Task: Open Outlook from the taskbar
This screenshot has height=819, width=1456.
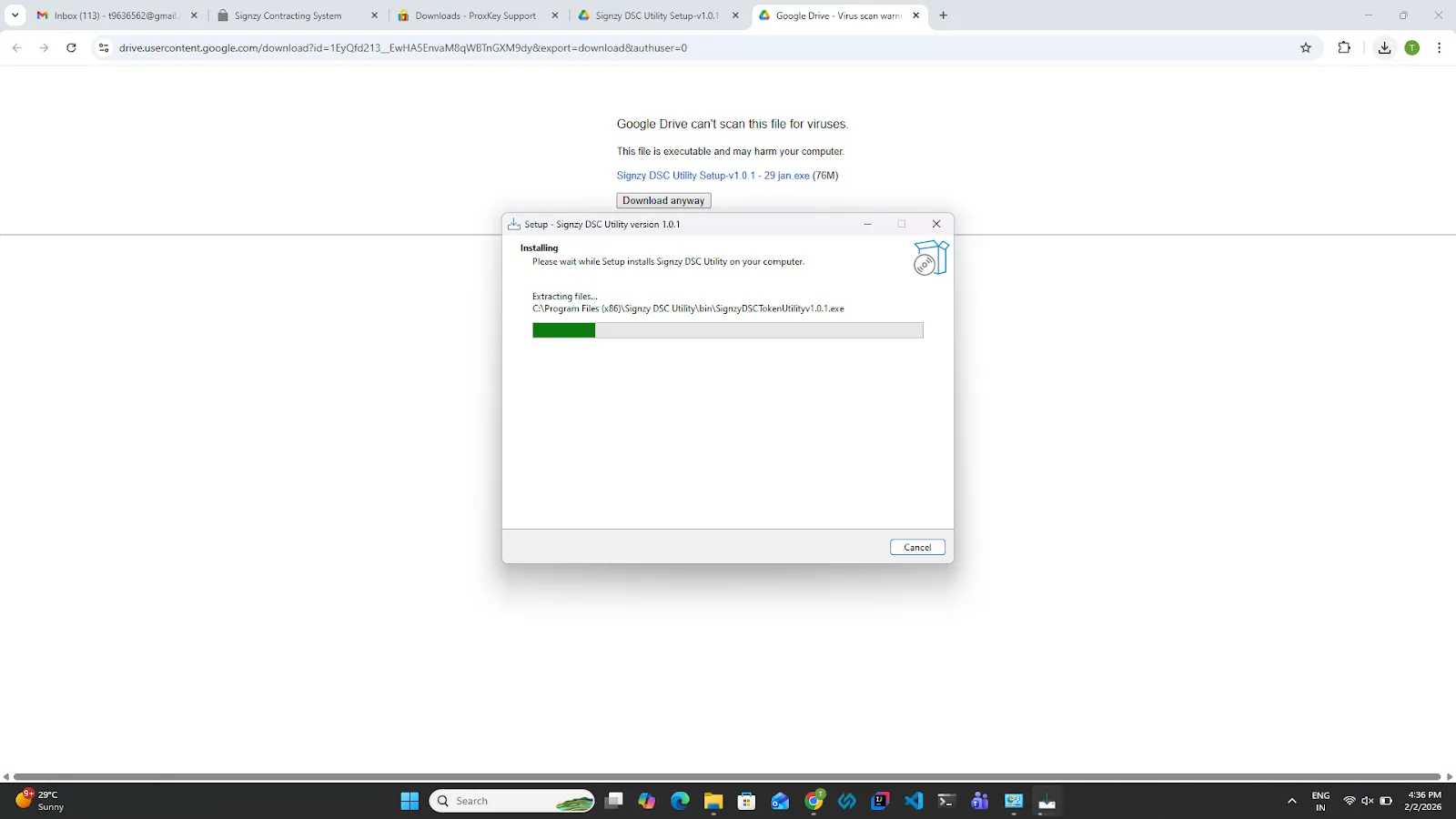Action: (x=780, y=801)
